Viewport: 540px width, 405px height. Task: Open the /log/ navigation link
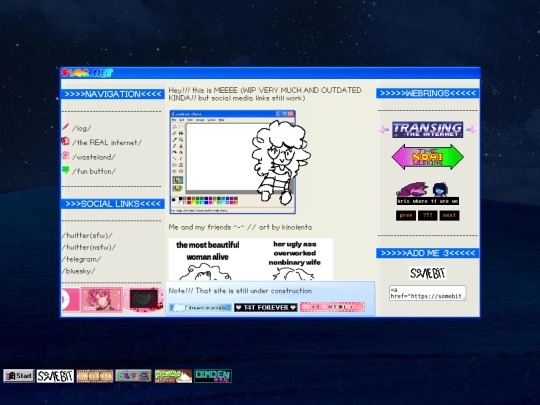[x=82, y=128]
